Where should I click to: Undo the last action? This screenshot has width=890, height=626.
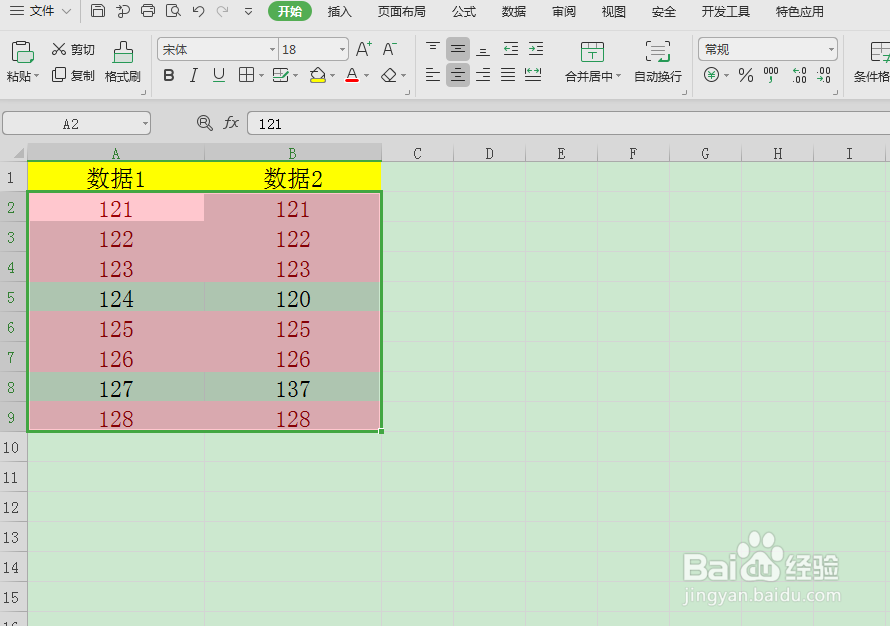[x=198, y=11]
